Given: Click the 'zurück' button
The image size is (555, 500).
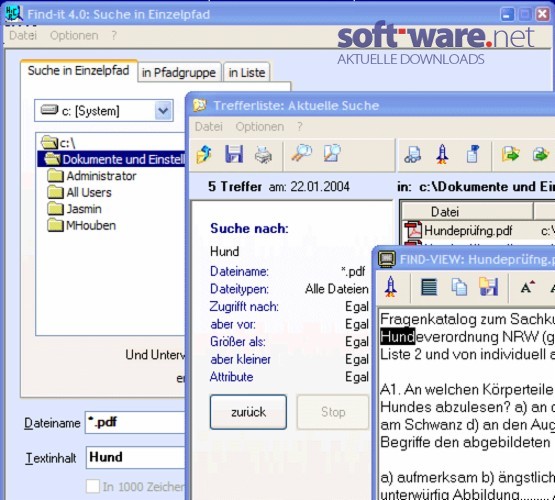Looking at the screenshot, I should [x=248, y=412].
